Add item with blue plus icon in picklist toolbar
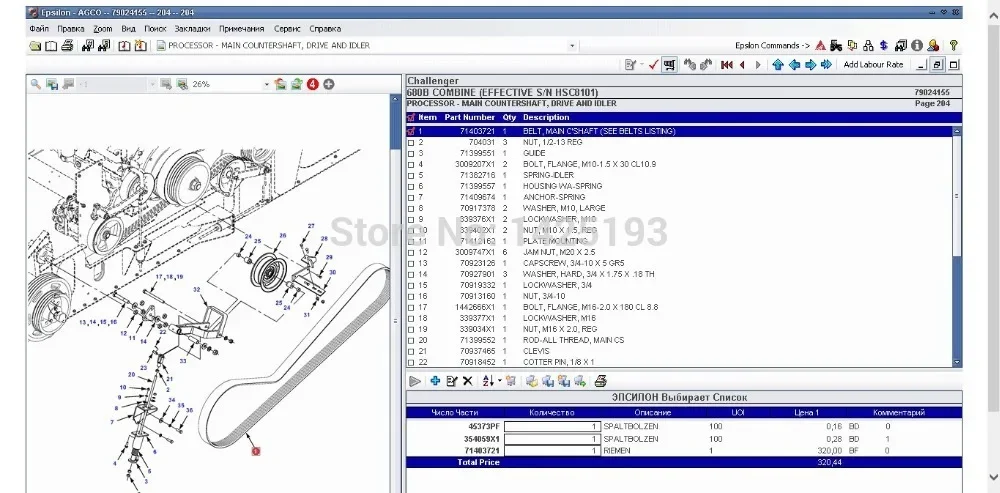 point(436,381)
